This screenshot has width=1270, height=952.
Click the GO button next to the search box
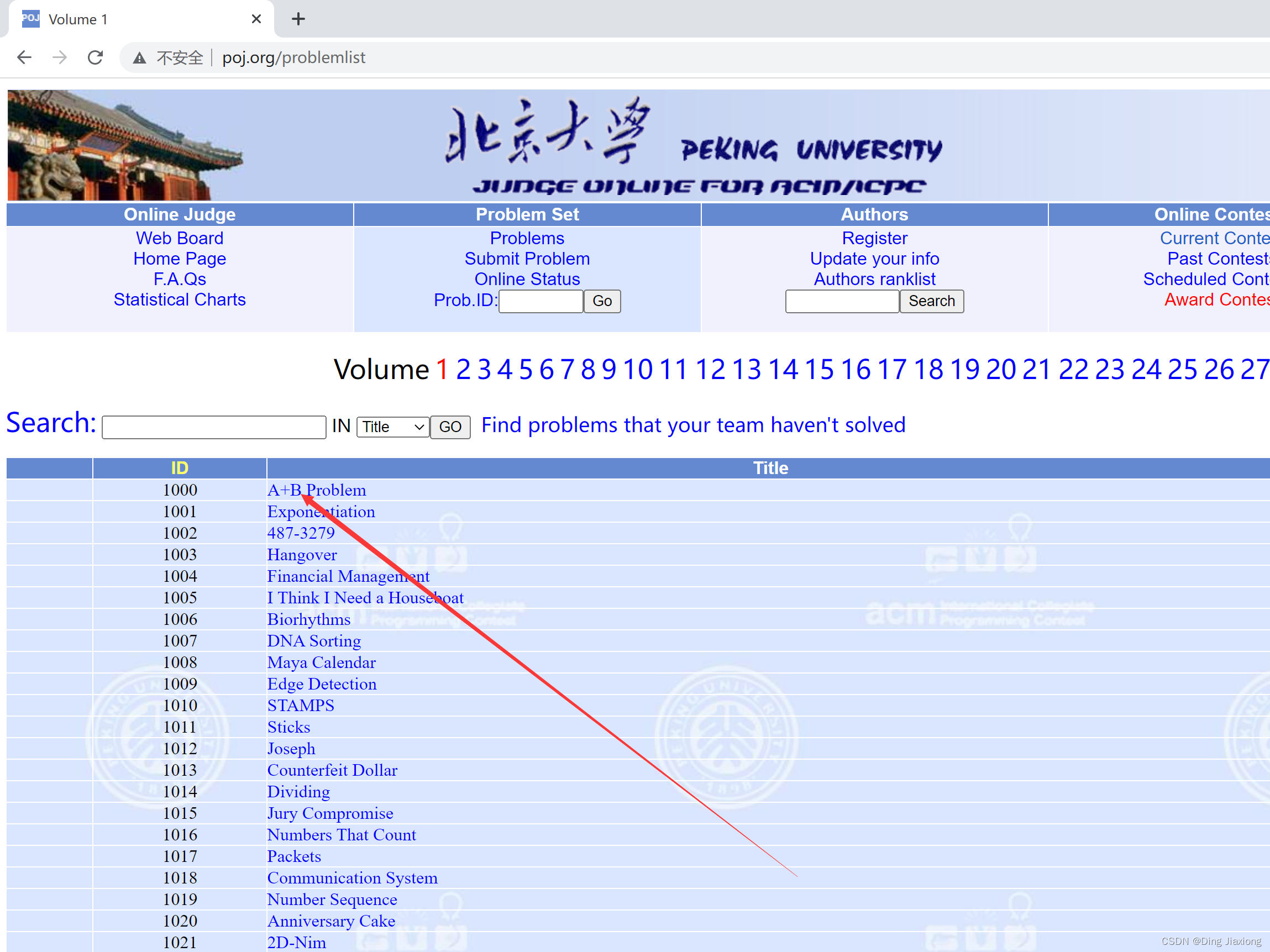click(x=450, y=427)
